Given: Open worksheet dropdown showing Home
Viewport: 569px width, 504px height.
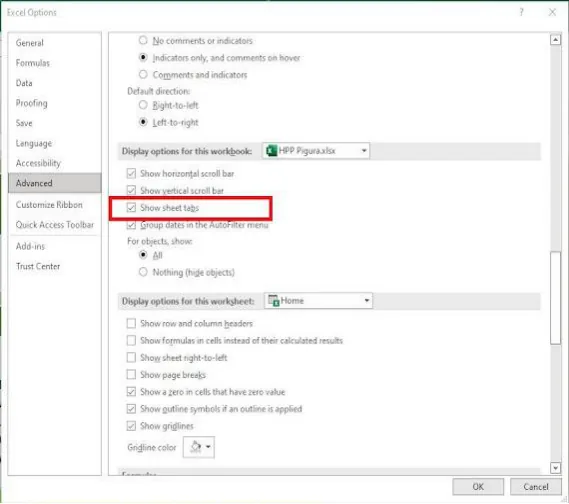Looking at the screenshot, I should (318, 300).
